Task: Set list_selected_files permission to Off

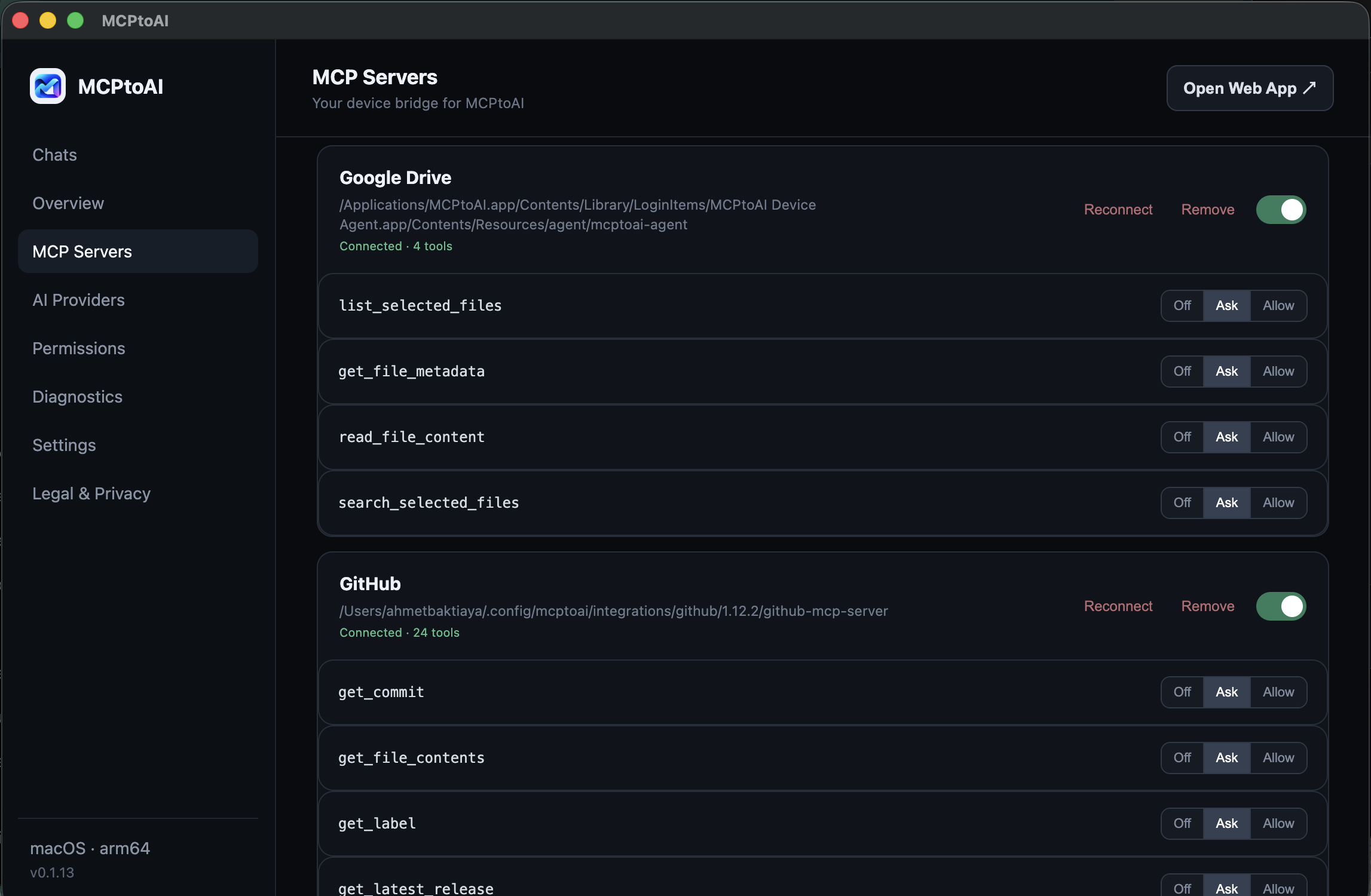Action: [x=1182, y=306]
